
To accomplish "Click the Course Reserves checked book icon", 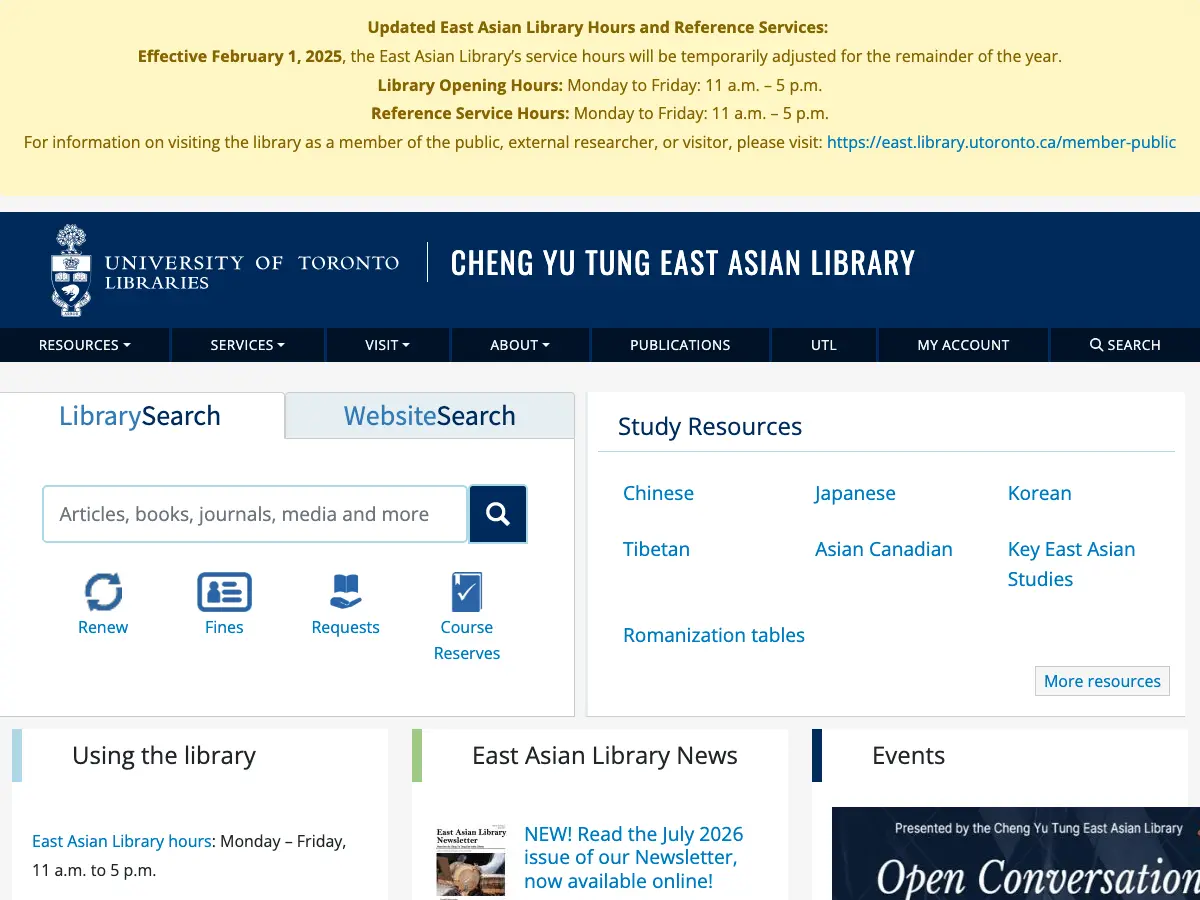I will tap(466, 592).
